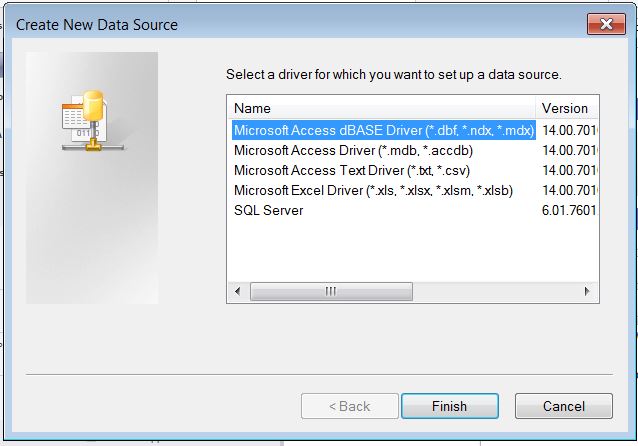Select Microsoft Access Driver (*.mdb, *.accdb)
638x446 pixels.
click(353, 150)
